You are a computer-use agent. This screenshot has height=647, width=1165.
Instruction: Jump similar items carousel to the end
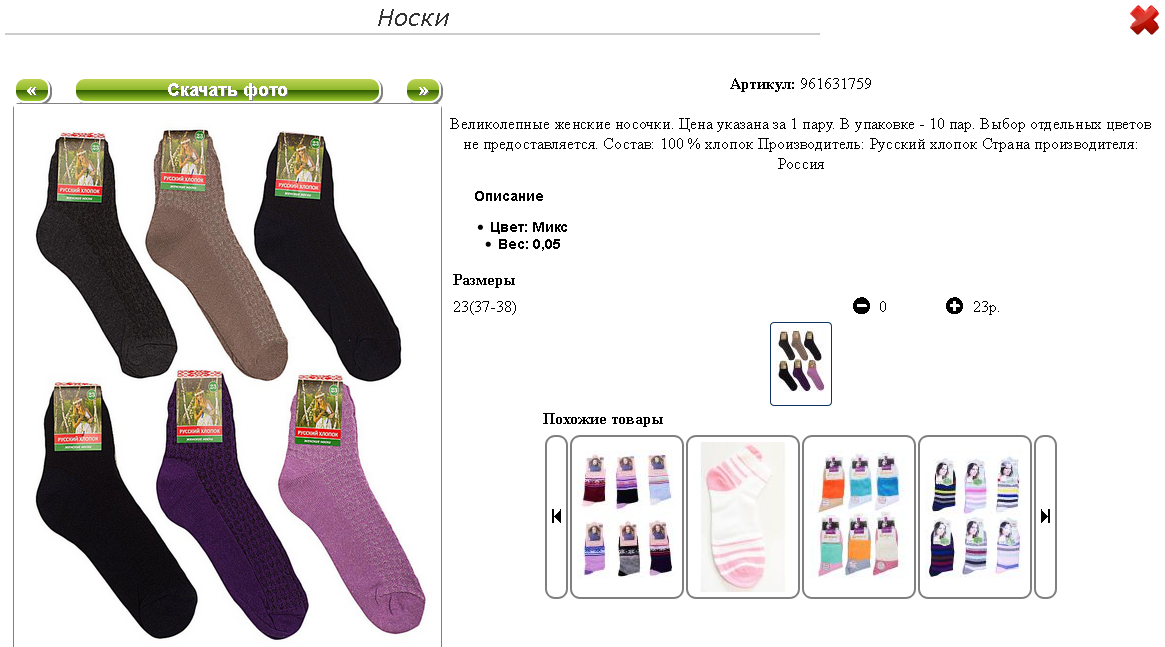point(1045,516)
